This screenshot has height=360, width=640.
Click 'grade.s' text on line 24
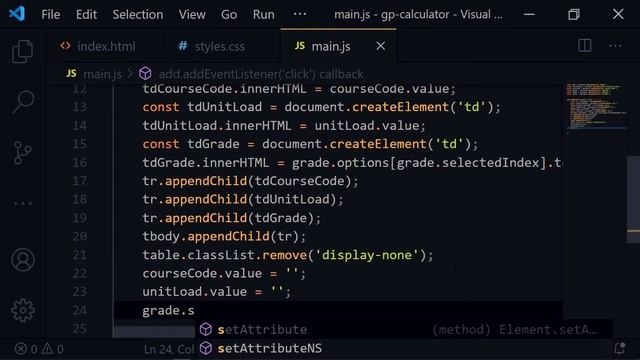168,310
